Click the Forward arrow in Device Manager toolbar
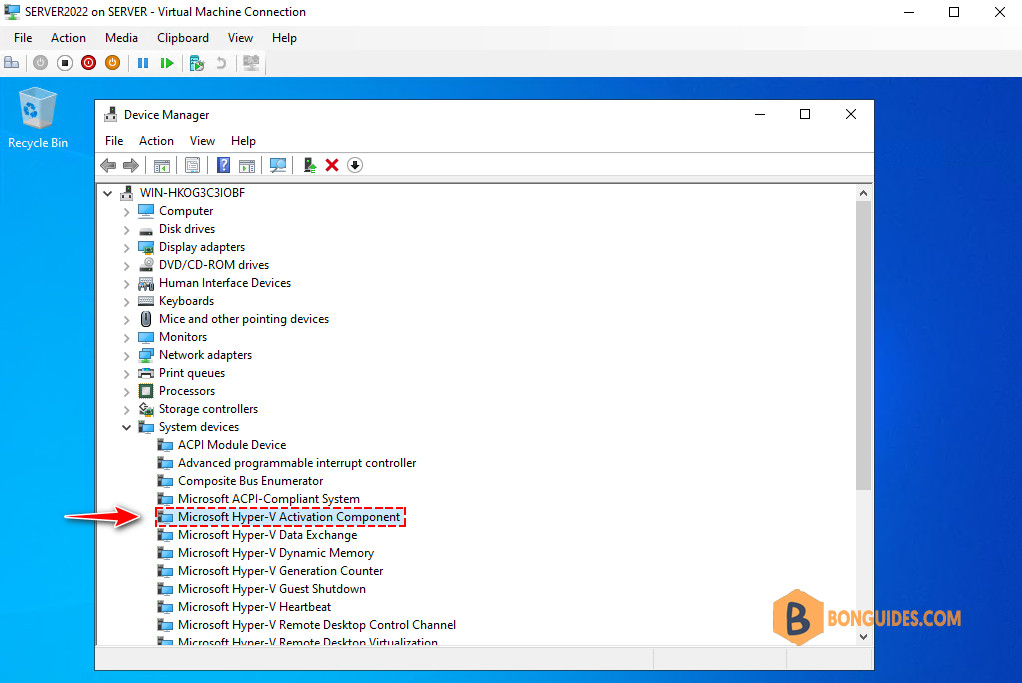Viewport: 1022px width, 683px height. coord(131,166)
